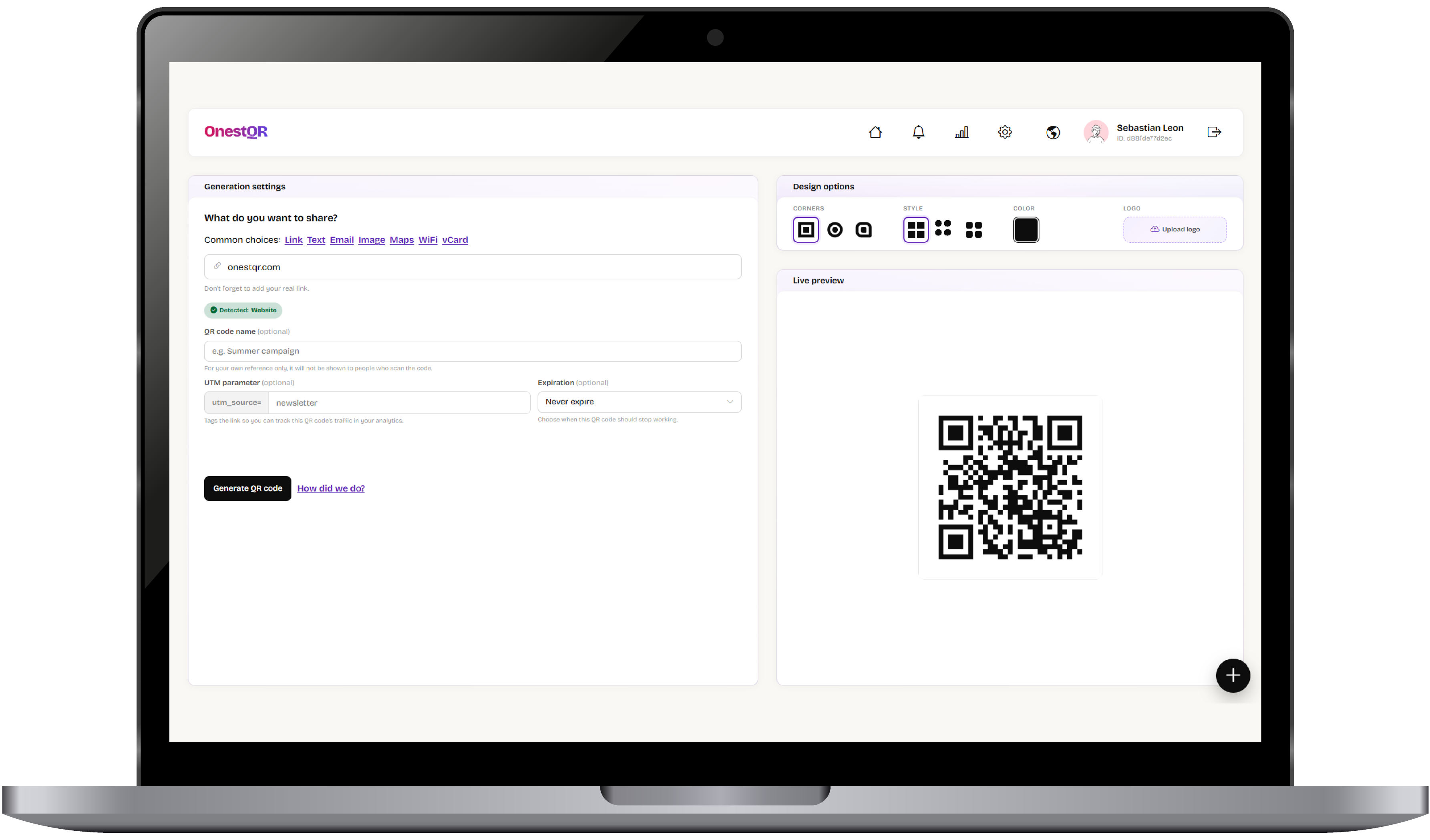The width and height of the screenshot is (1430, 840).
Task: Click the QR code live preview image
Action: click(x=1010, y=488)
